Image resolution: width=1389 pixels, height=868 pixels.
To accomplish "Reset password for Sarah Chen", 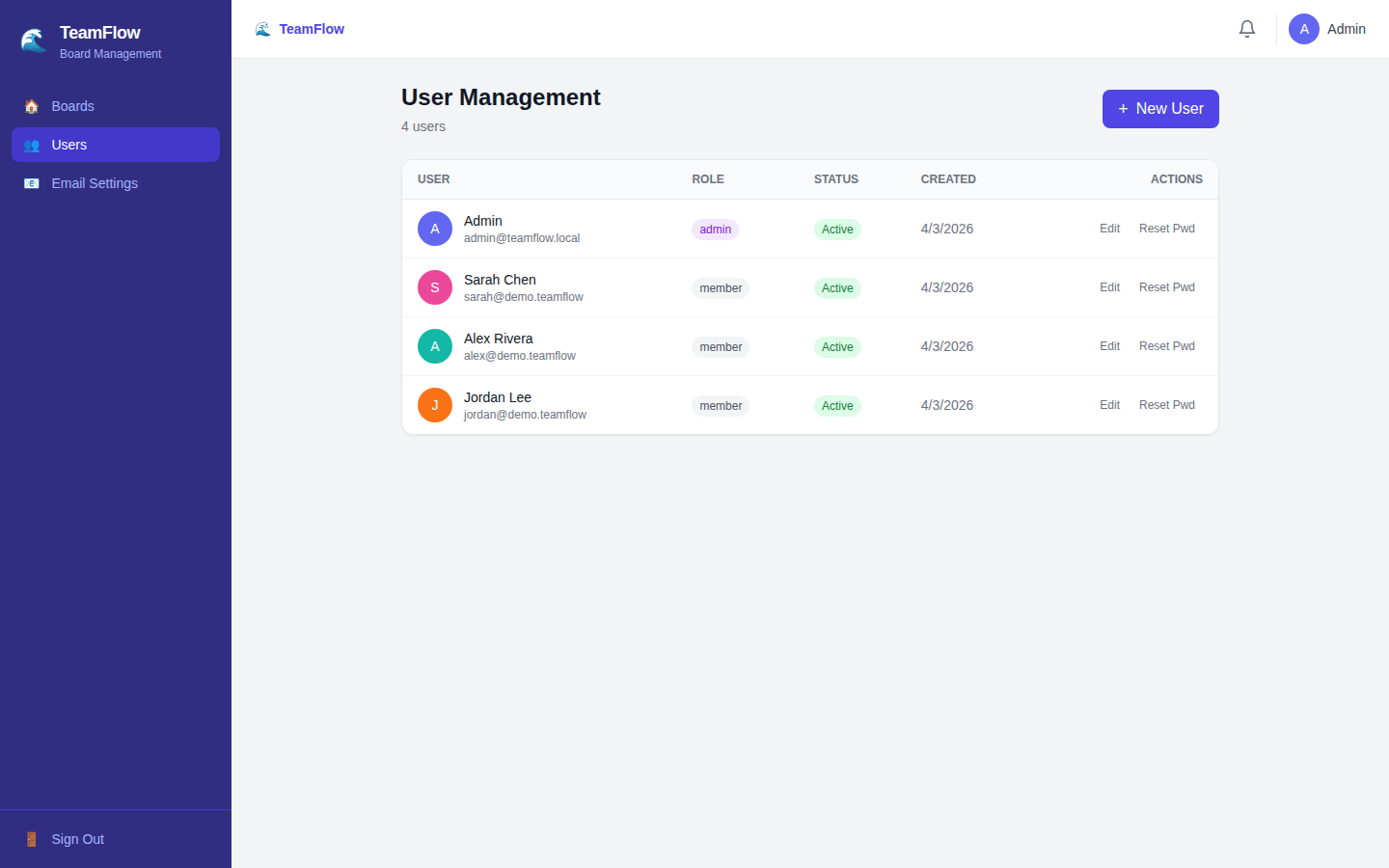I will click(x=1166, y=287).
